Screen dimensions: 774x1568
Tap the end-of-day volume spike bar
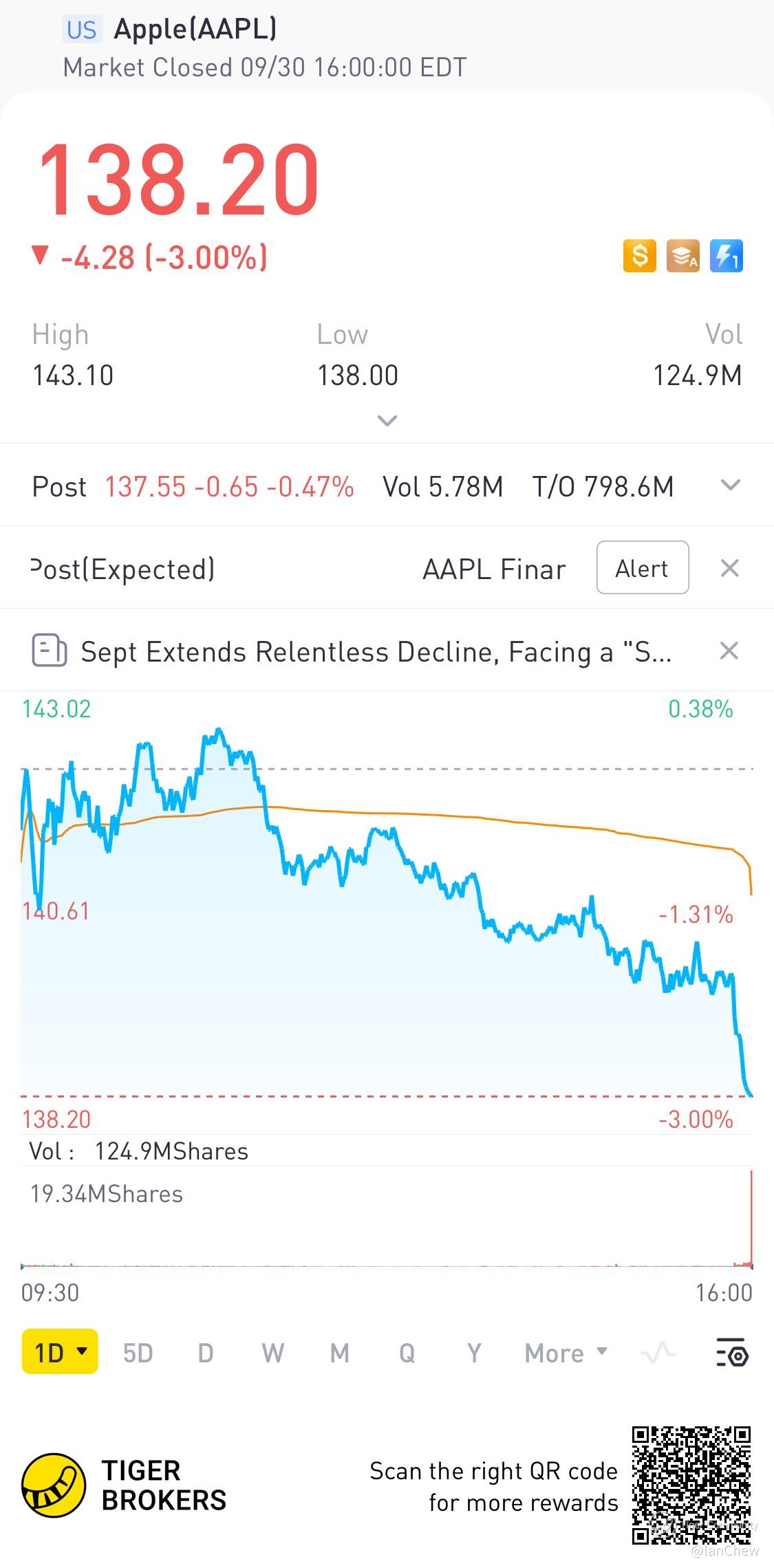click(751, 1217)
